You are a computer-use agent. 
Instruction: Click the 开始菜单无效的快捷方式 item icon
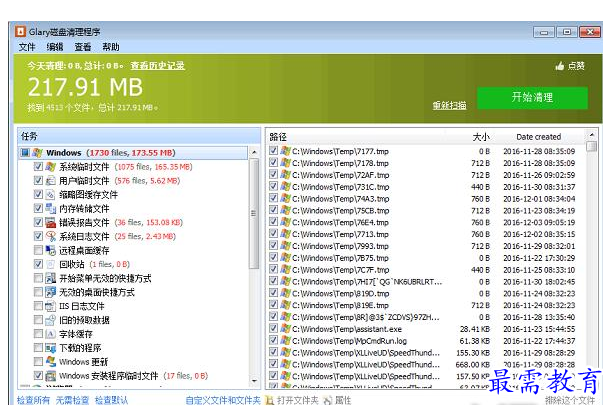[x=51, y=278]
